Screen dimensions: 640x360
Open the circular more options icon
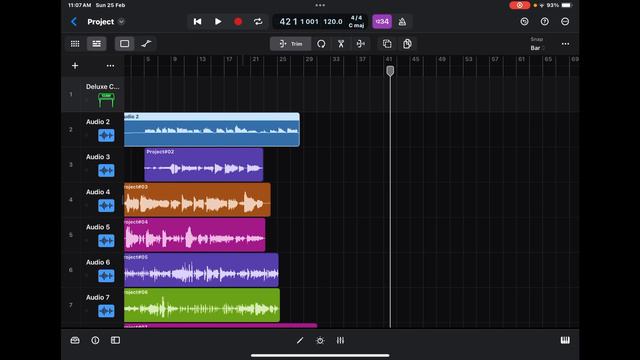(x=565, y=22)
